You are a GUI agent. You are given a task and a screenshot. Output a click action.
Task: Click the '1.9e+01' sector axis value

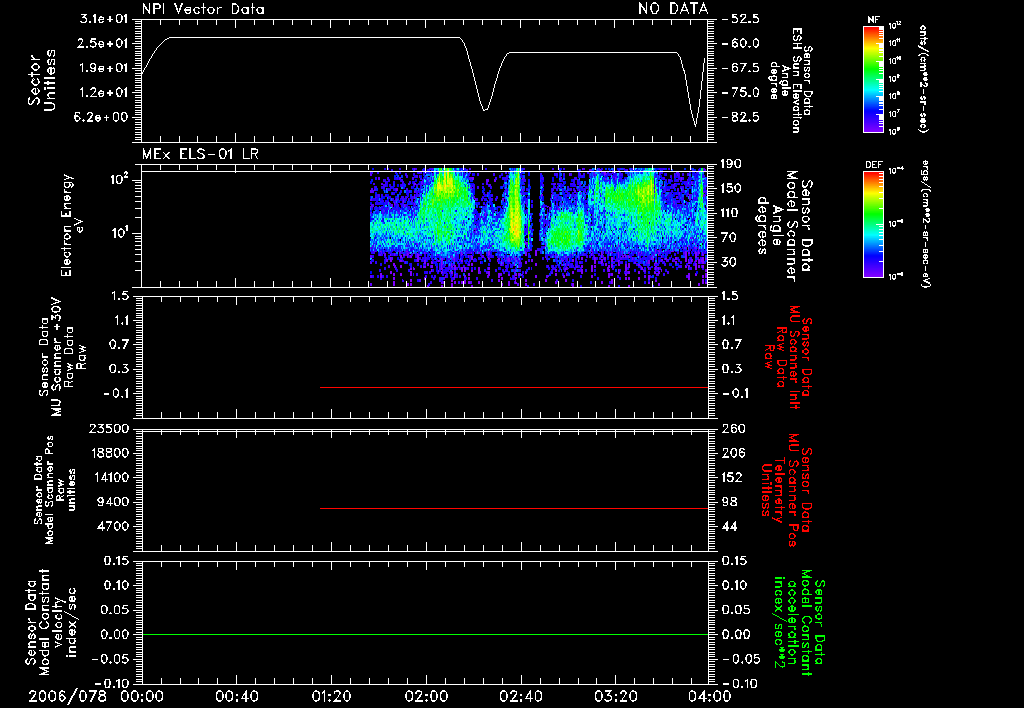pyautogui.click(x=103, y=68)
